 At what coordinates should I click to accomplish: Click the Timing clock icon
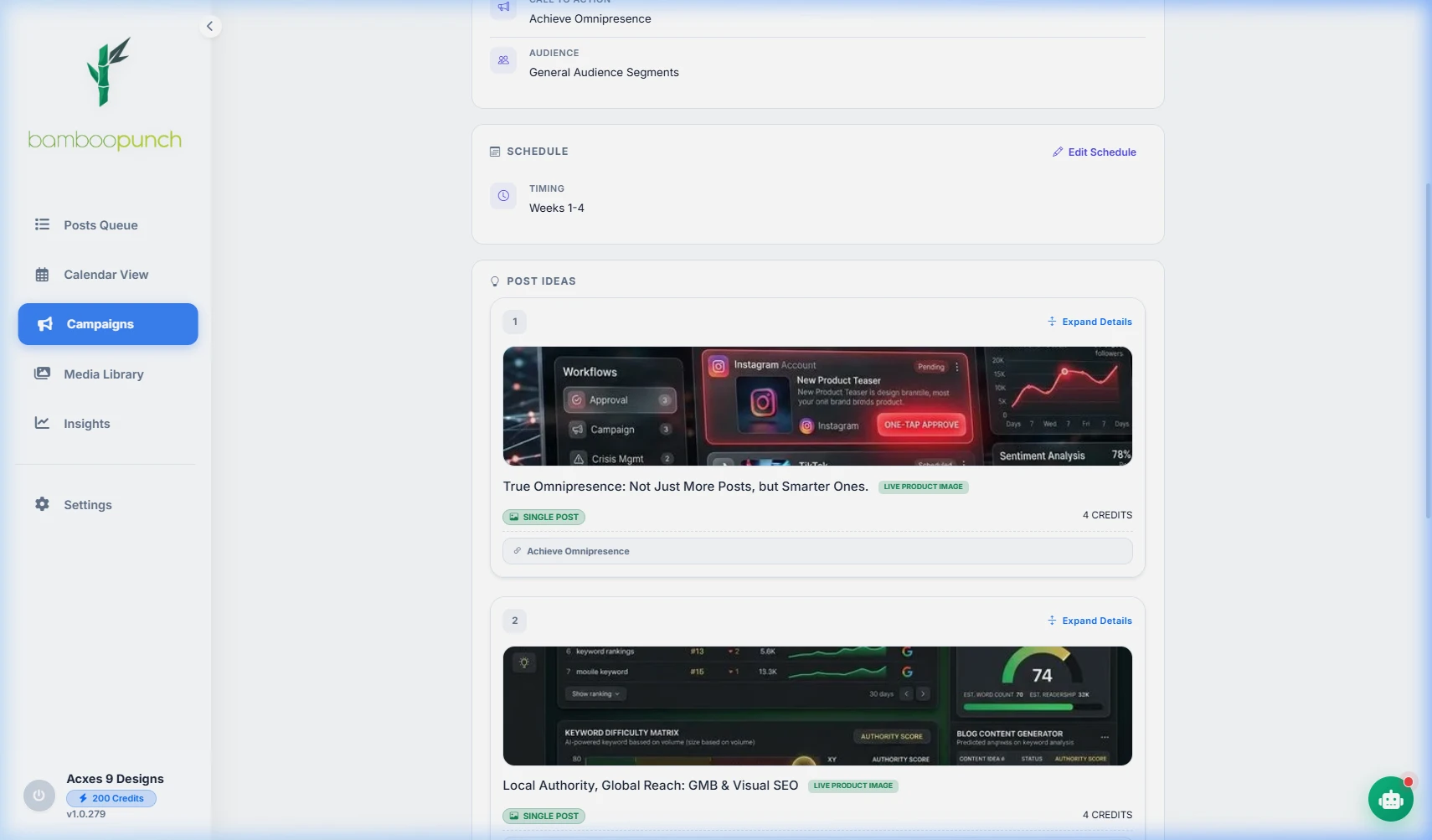click(503, 195)
